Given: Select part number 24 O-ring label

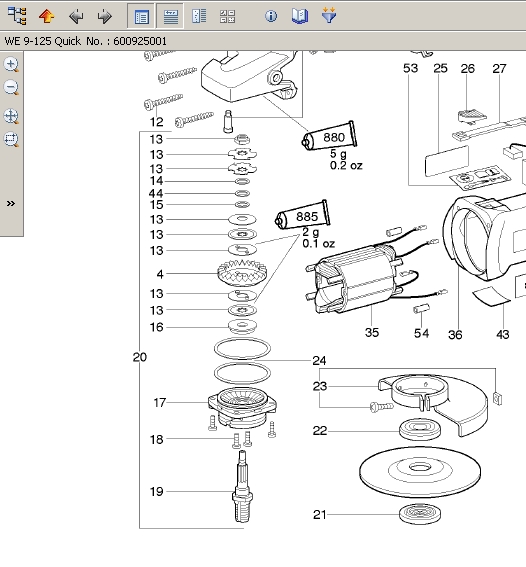Looking at the screenshot, I should (320, 361).
